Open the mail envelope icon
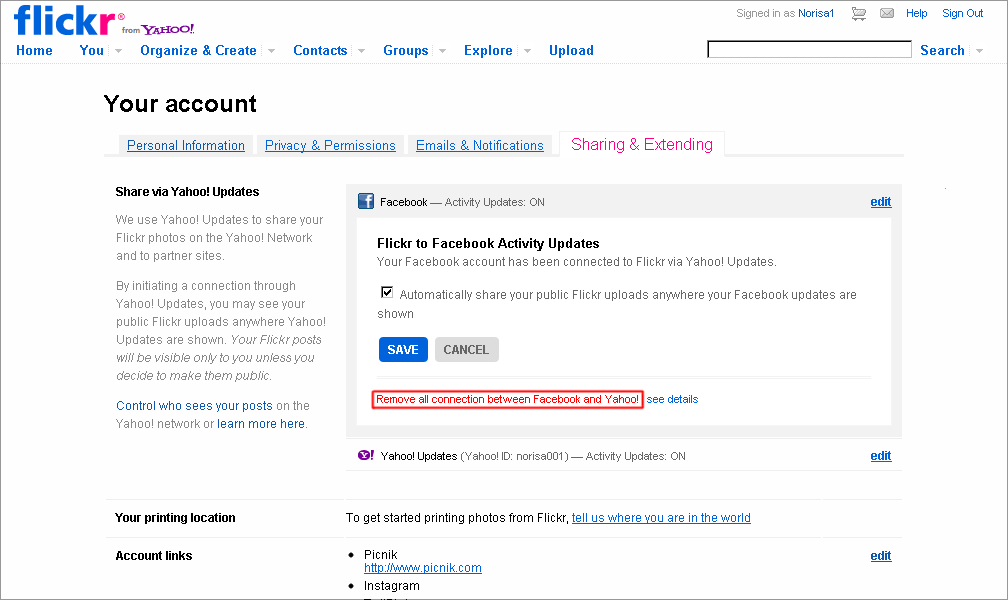 [x=886, y=13]
